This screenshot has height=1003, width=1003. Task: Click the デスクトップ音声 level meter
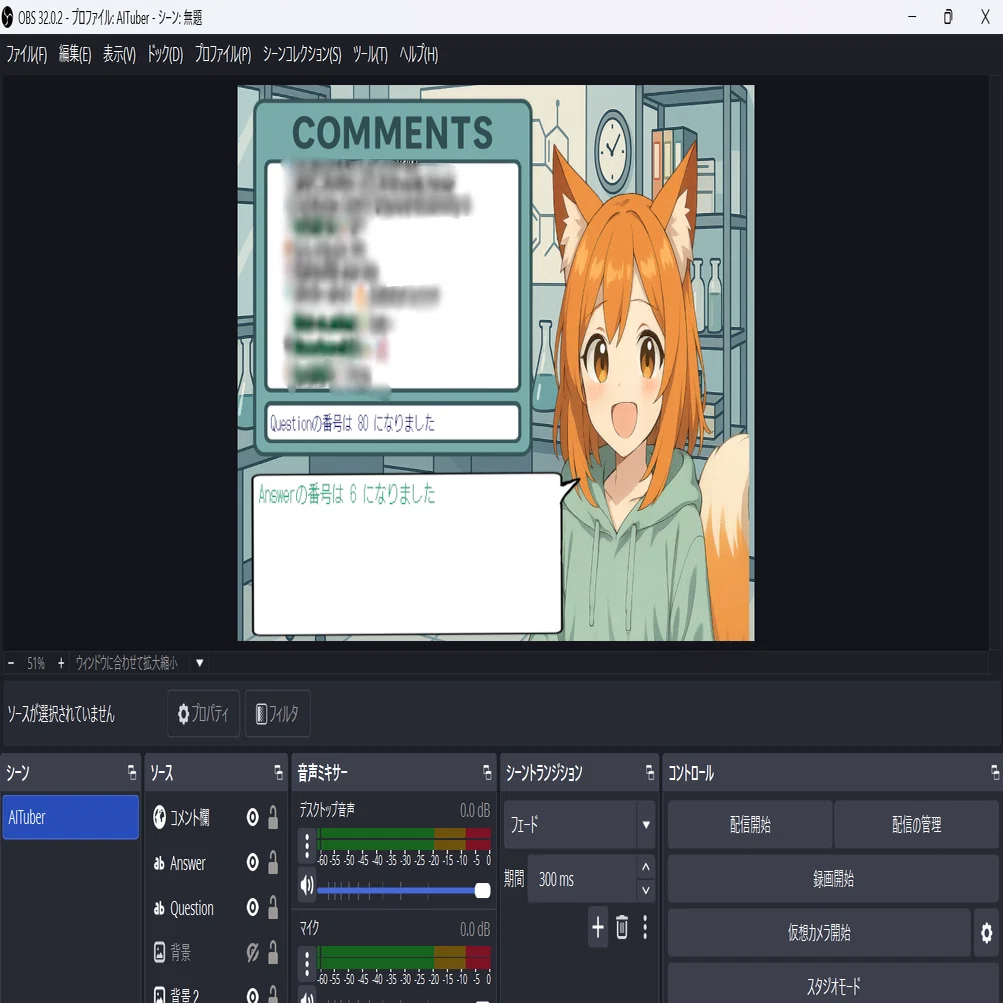[x=404, y=839]
